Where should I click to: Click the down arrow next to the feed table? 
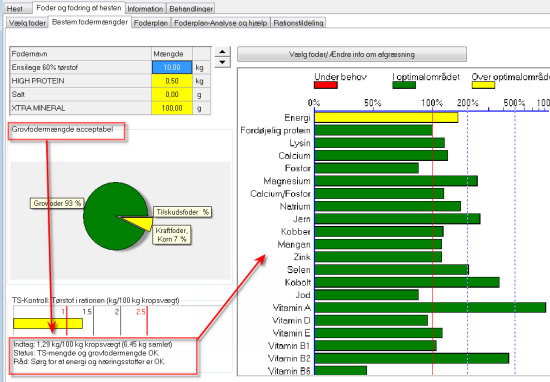(x=222, y=62)
